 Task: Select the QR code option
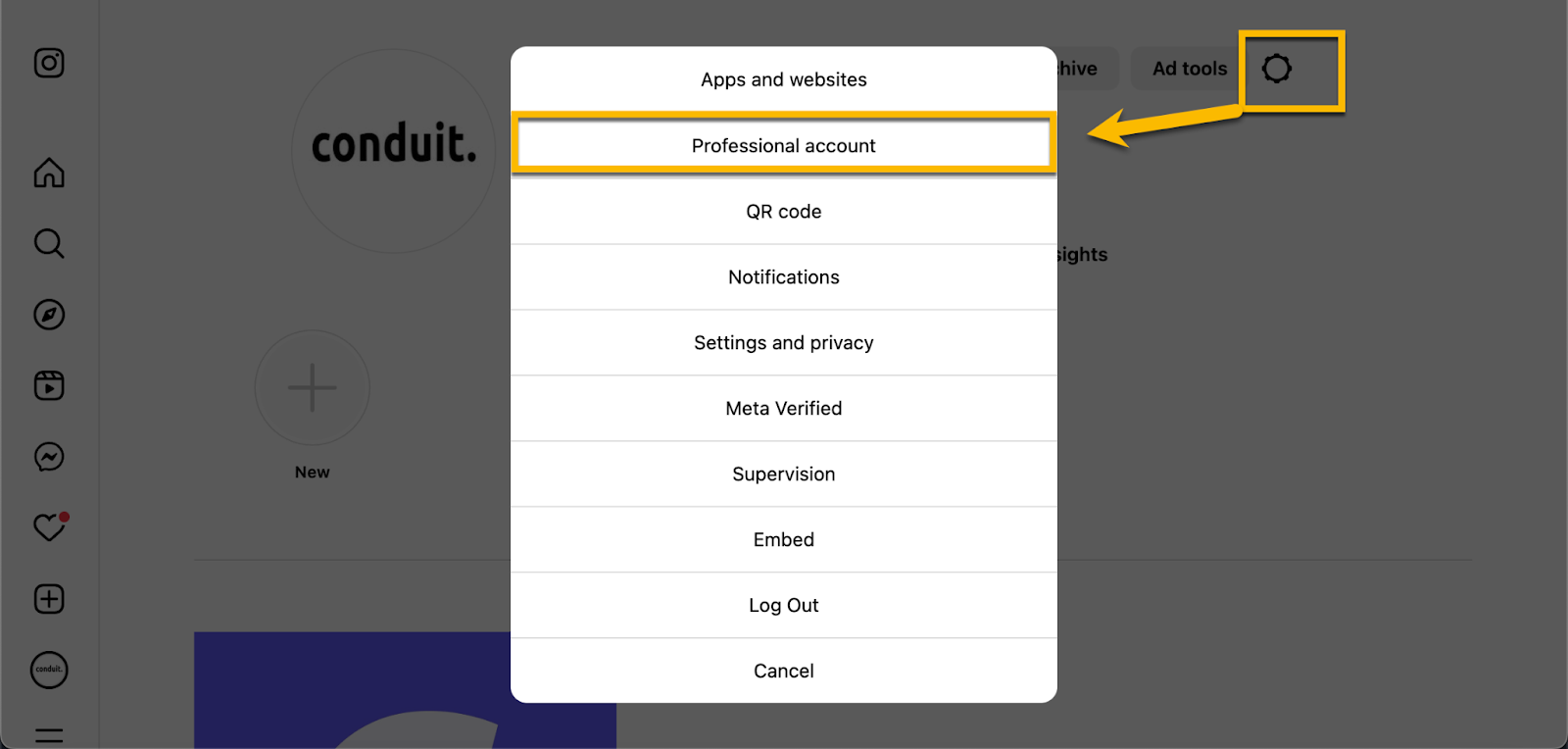click(783, 212)
